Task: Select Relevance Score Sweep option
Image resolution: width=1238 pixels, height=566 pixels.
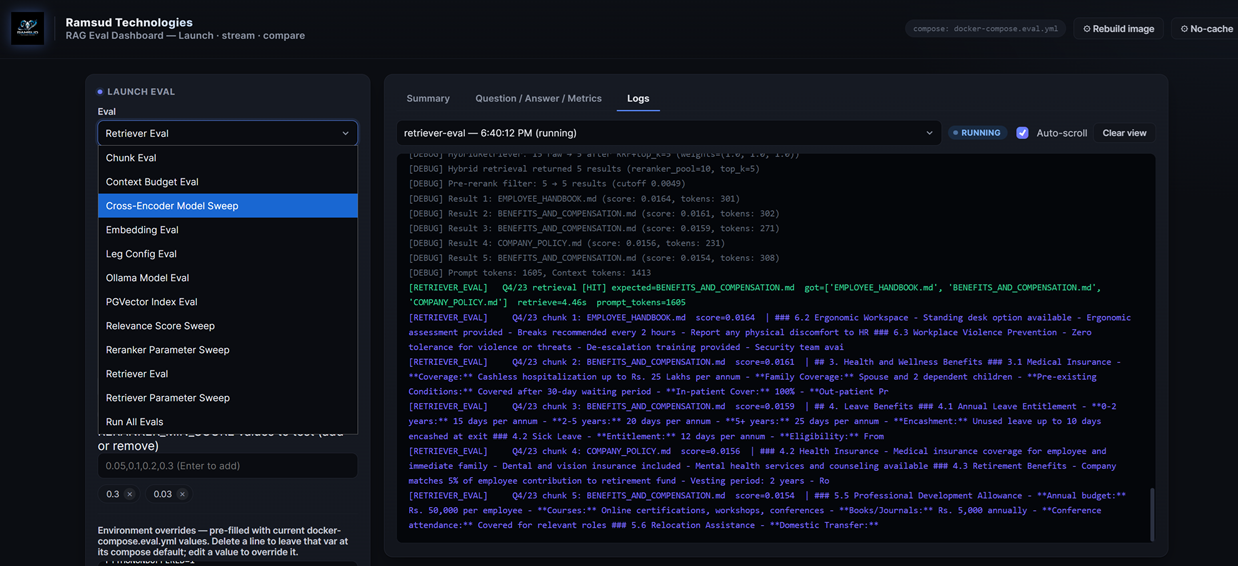Action: (227, 326)
